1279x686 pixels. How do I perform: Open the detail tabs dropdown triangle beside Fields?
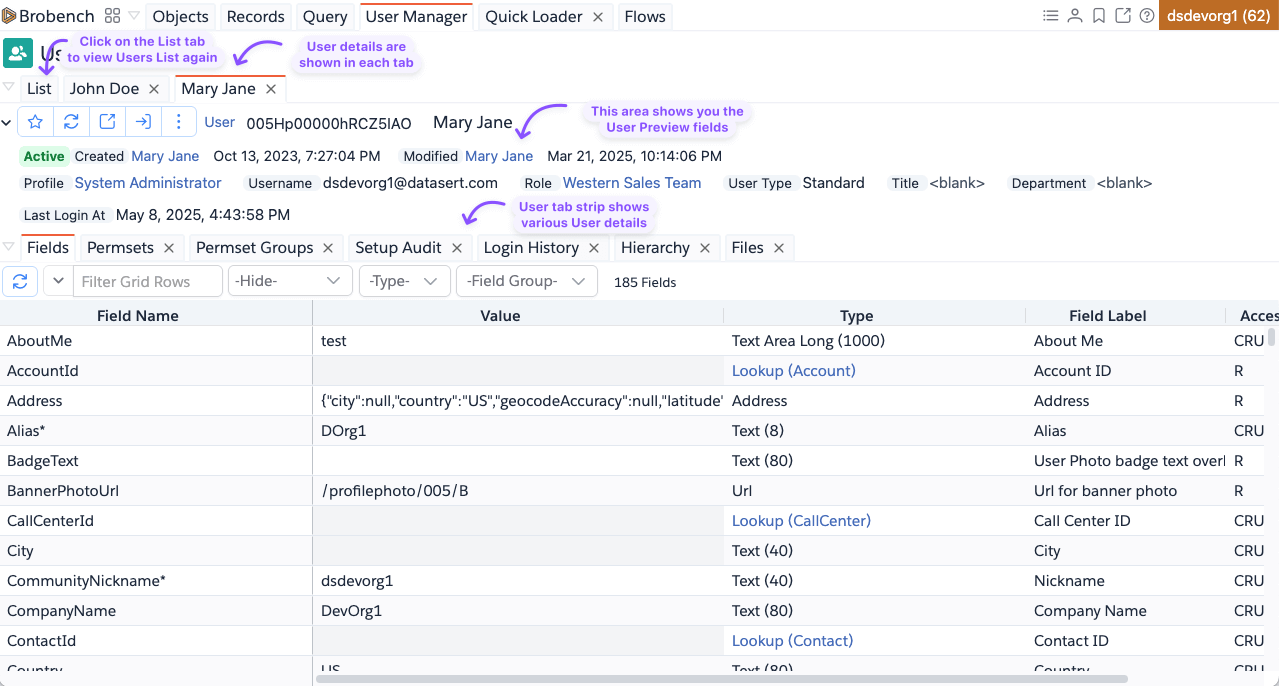coord(9,246)
